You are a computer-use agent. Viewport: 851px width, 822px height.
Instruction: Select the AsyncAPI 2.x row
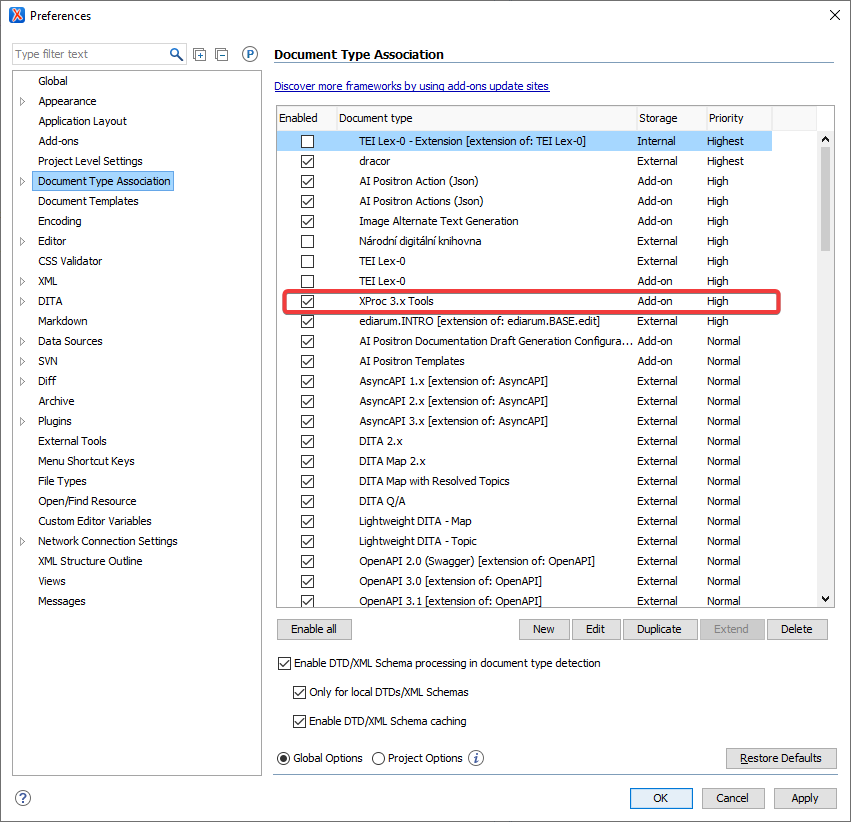(524, 402)
